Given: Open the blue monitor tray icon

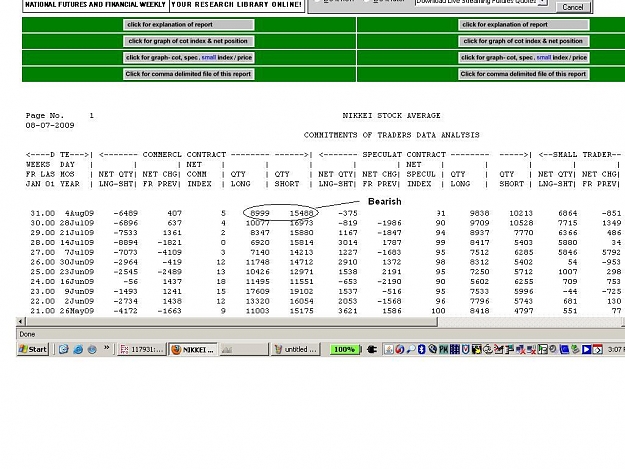Looking at the screenshot, I should pyautogui.click(x=564, y=349).
